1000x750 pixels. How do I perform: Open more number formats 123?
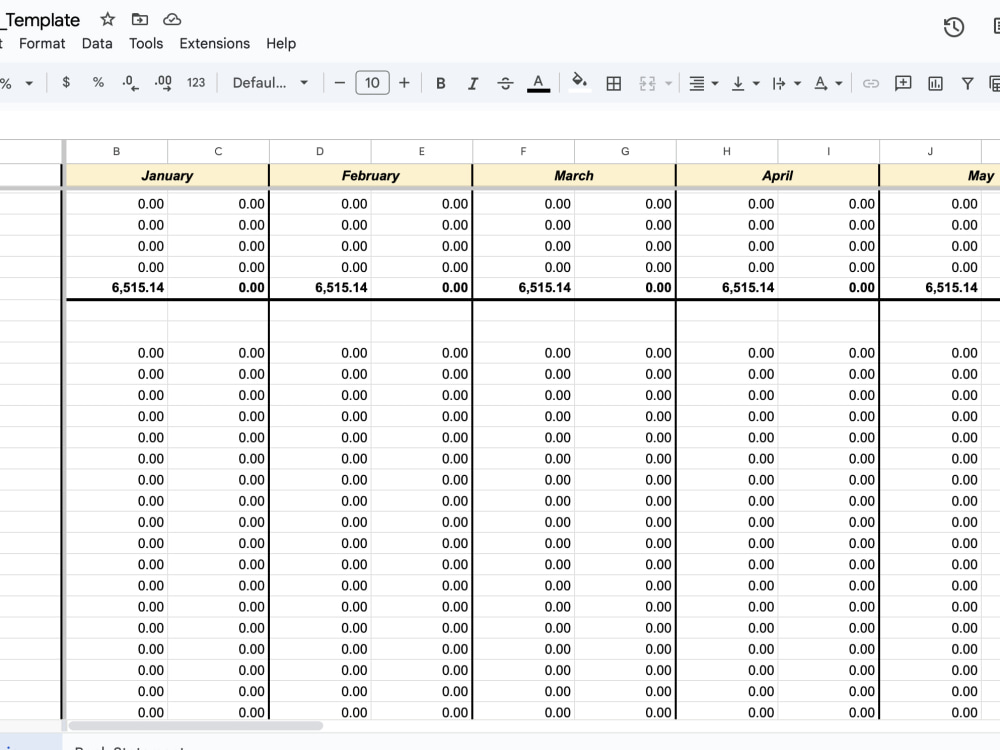pos(196,82)
